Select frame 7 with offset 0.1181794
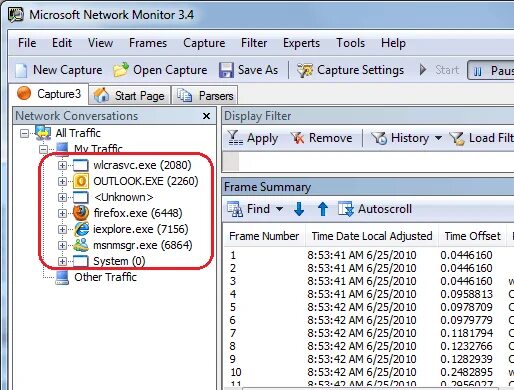514x390 pixels. pyautogui.click(x=369, y=333)
